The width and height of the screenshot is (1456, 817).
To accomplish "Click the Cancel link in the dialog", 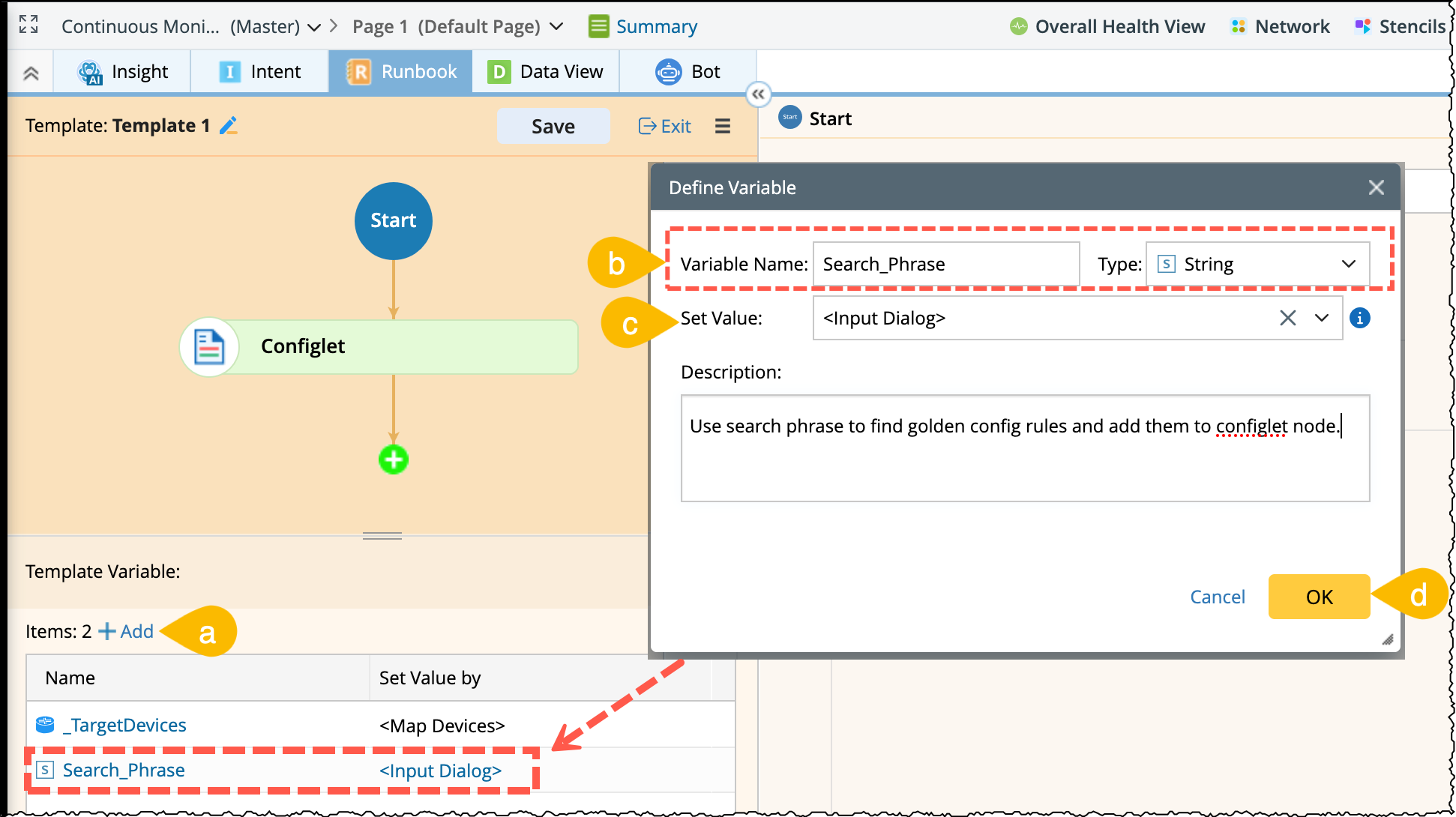I will coord(1217,597).
